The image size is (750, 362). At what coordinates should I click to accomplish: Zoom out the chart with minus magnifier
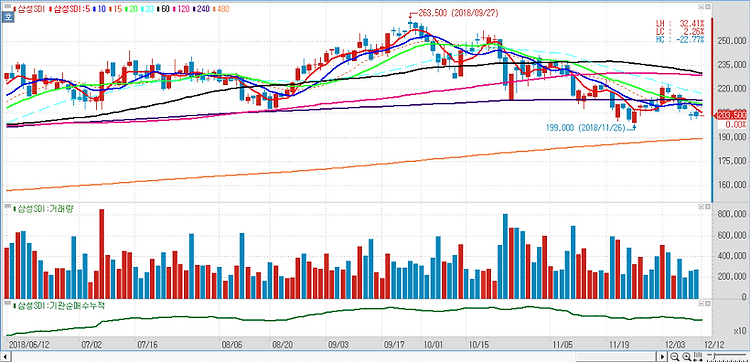[675, 357]
